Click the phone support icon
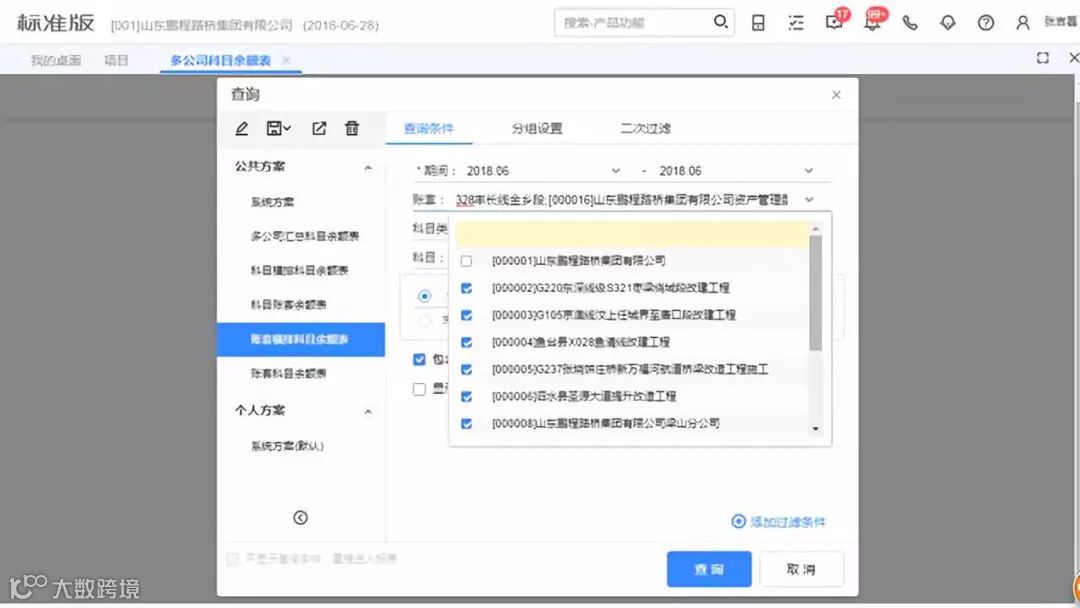 (910, 23)
